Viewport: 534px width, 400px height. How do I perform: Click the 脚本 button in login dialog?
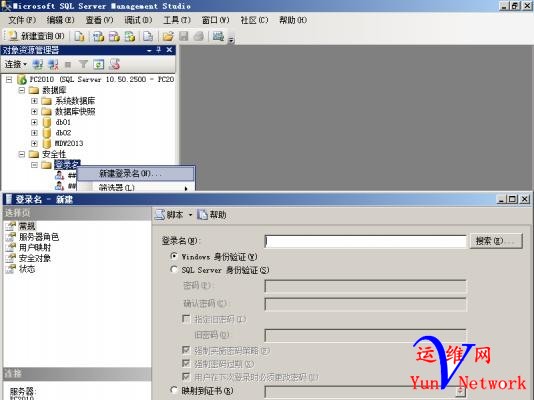169,215
